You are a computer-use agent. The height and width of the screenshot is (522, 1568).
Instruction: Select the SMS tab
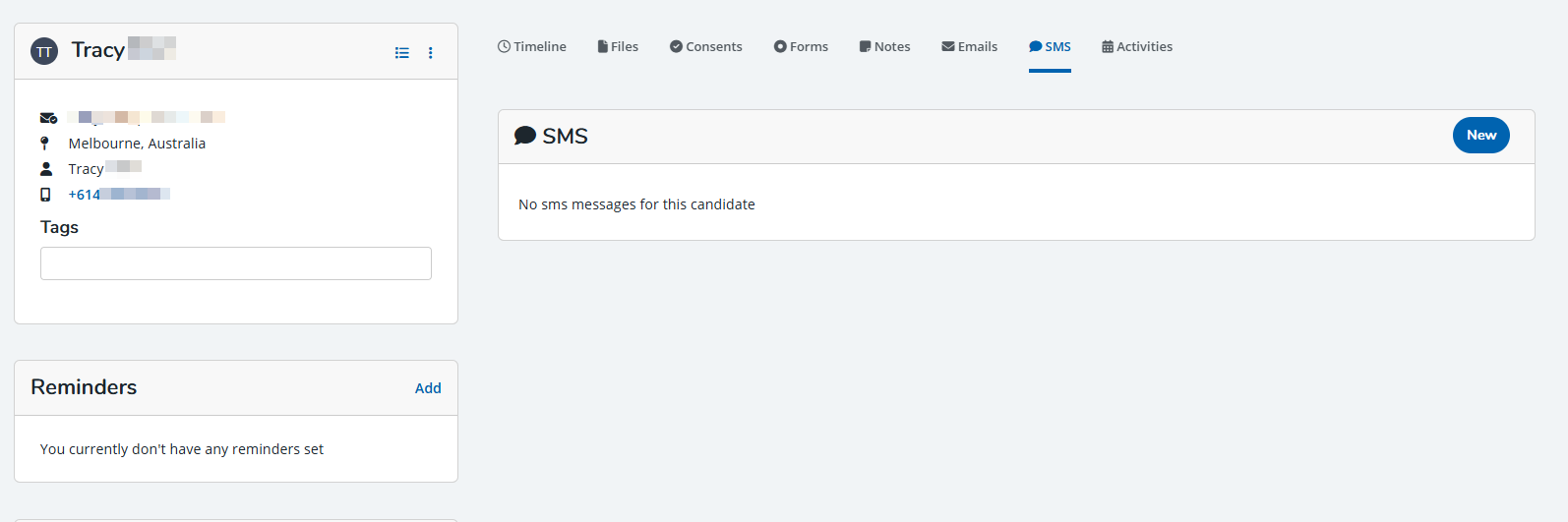click(x=1050, y=47)
